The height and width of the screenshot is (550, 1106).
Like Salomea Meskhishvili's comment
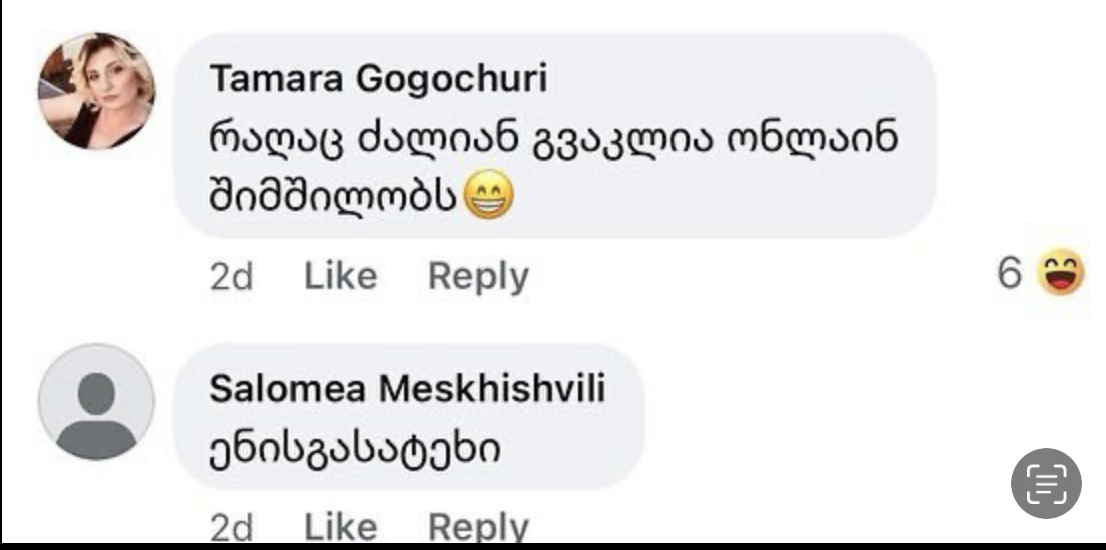click(x=340, y=527)
